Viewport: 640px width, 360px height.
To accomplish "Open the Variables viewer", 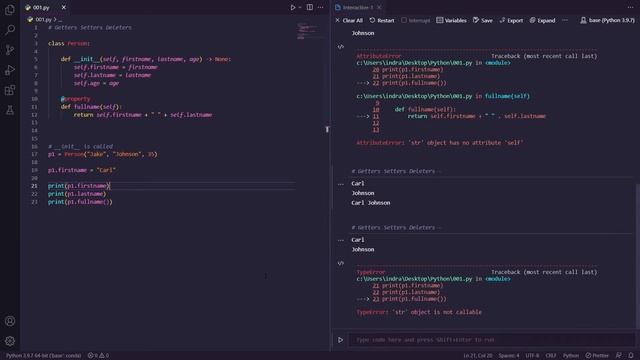I will click(x=451, y=20).
